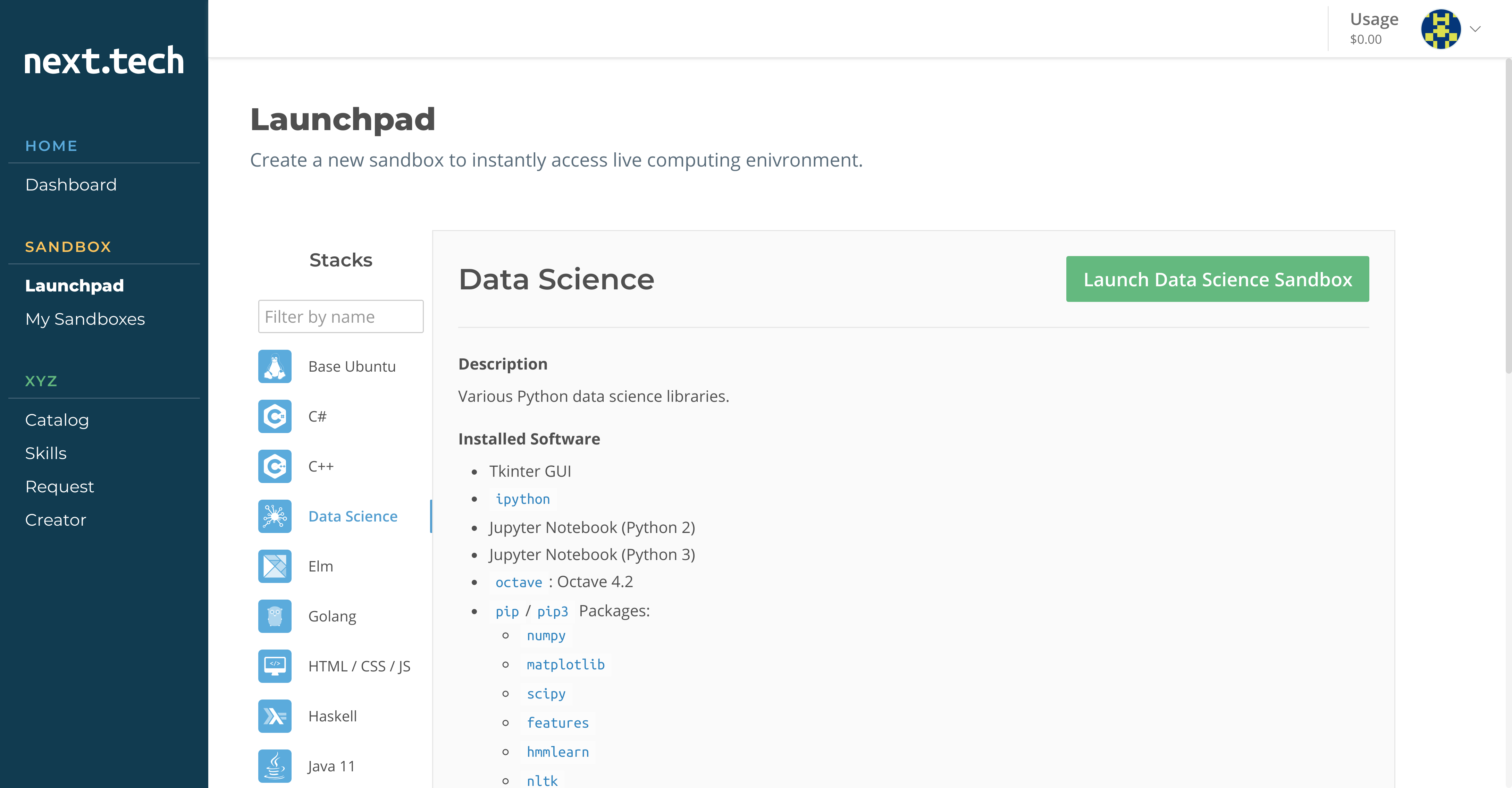Click the ipython code tag
This screenshot has height=788, width=1512.
click(522, 499)
